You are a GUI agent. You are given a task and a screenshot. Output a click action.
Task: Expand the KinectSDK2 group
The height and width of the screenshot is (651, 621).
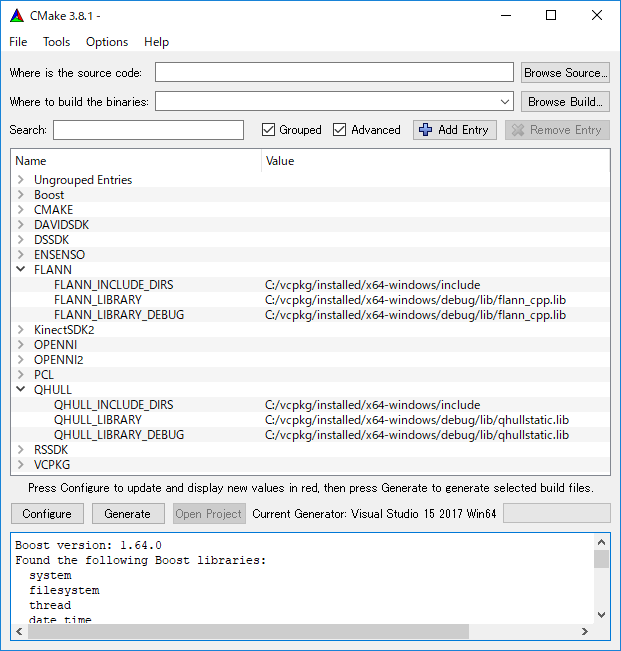[x=20, y=330]
